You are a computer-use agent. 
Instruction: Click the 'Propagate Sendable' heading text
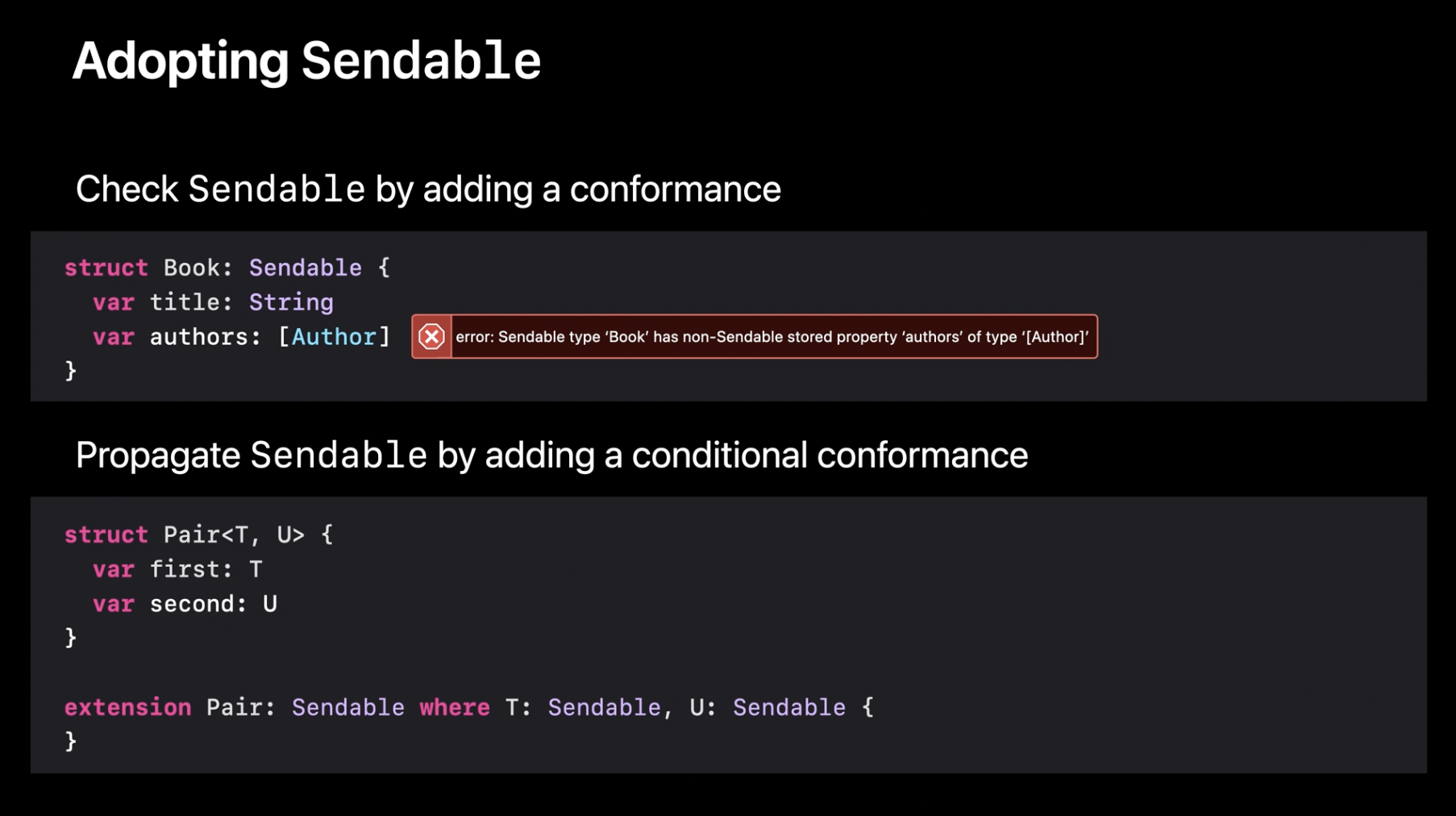click(551, 455)
